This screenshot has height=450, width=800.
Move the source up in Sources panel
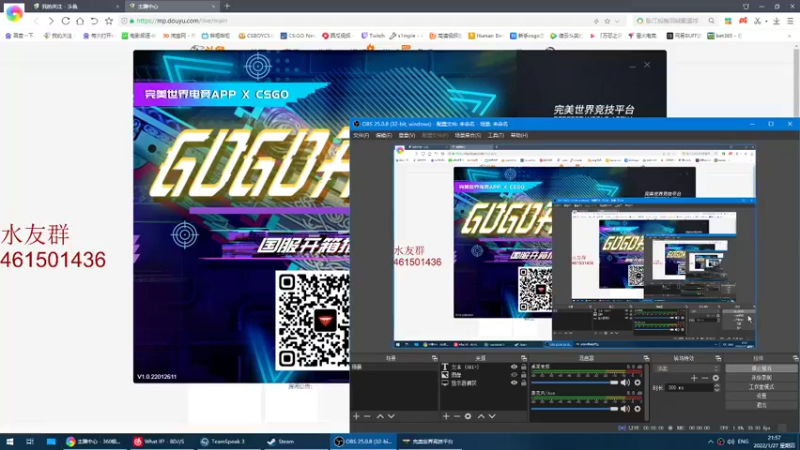[481, 416]
